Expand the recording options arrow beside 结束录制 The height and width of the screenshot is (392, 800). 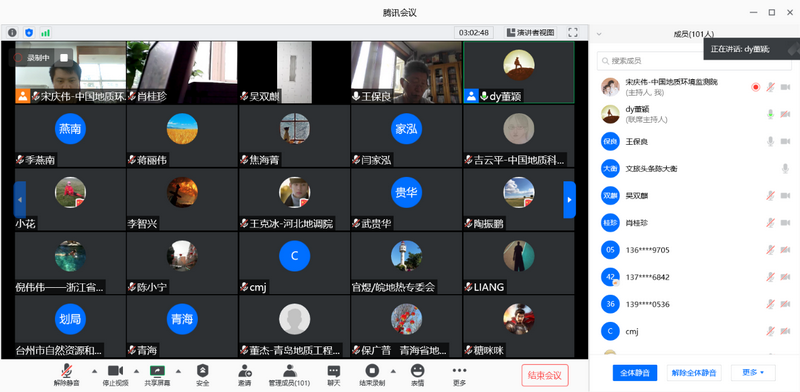393,371
